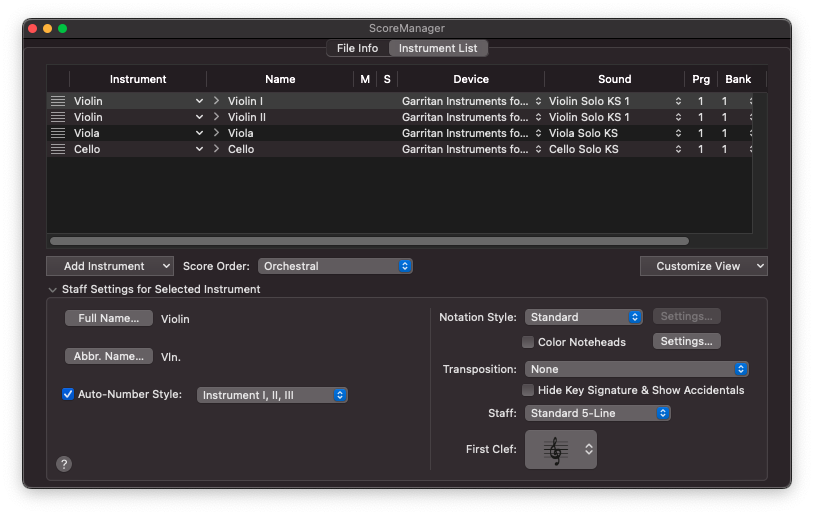The width and height of the screenshot is (814, 515).
Task: Click the drag handle icon for Violin II row
Action: point(58,117)
